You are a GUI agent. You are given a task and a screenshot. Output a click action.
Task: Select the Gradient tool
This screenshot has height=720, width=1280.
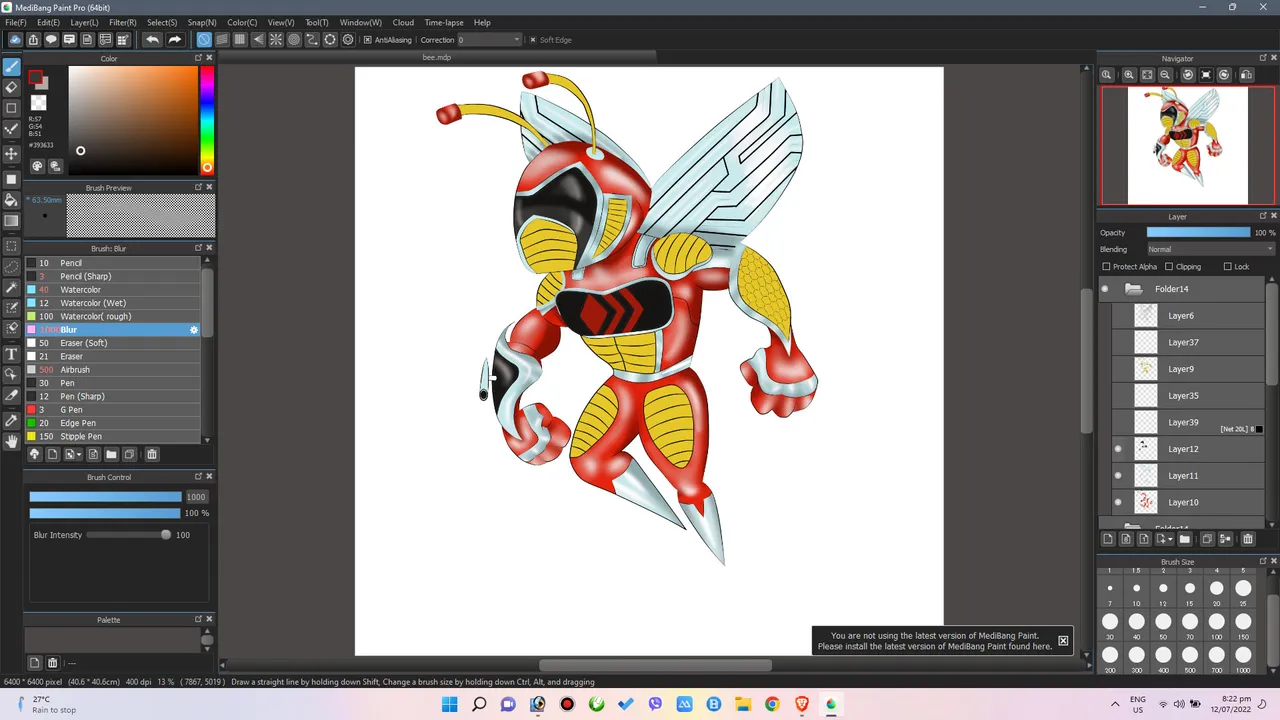(11, 221)
